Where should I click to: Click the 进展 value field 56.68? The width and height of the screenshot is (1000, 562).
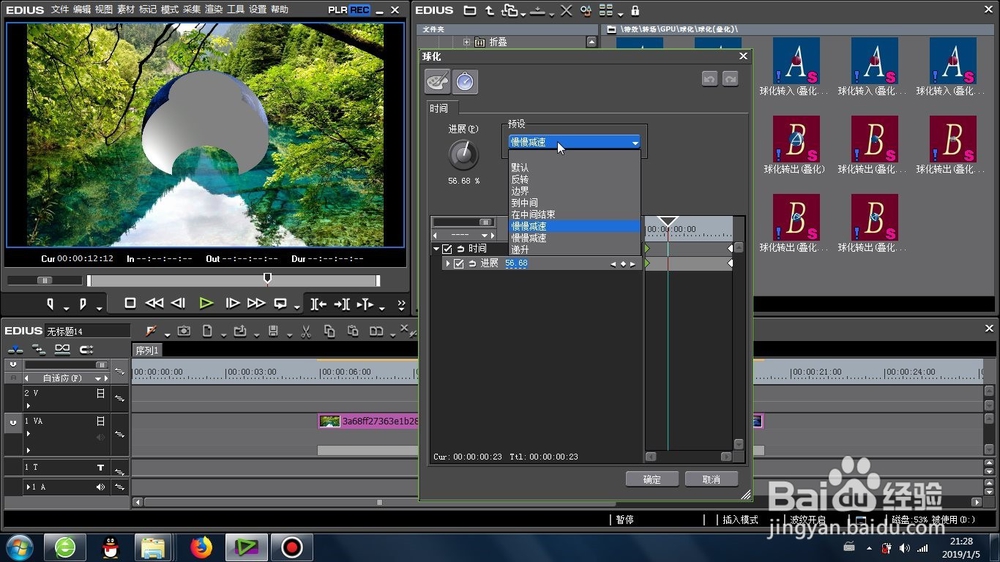517,263
